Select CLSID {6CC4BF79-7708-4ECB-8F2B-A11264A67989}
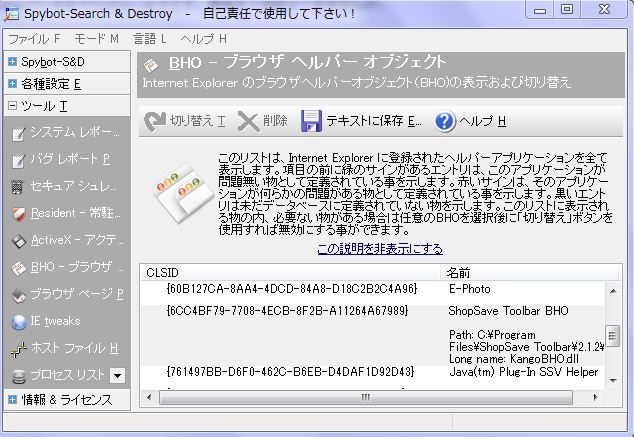The image size is (634, 437). 287,311
